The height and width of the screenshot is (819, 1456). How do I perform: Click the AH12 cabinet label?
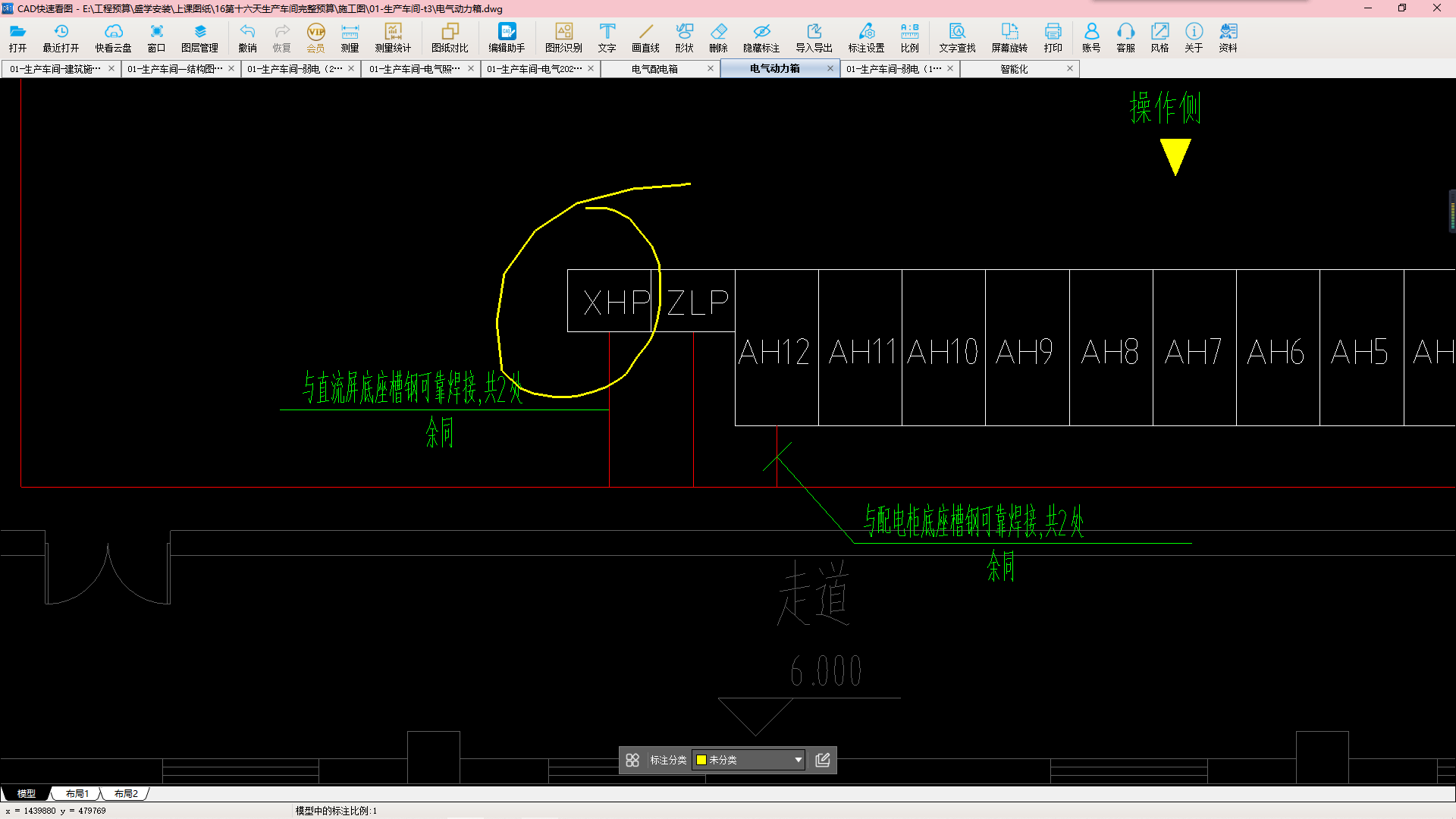774,352
